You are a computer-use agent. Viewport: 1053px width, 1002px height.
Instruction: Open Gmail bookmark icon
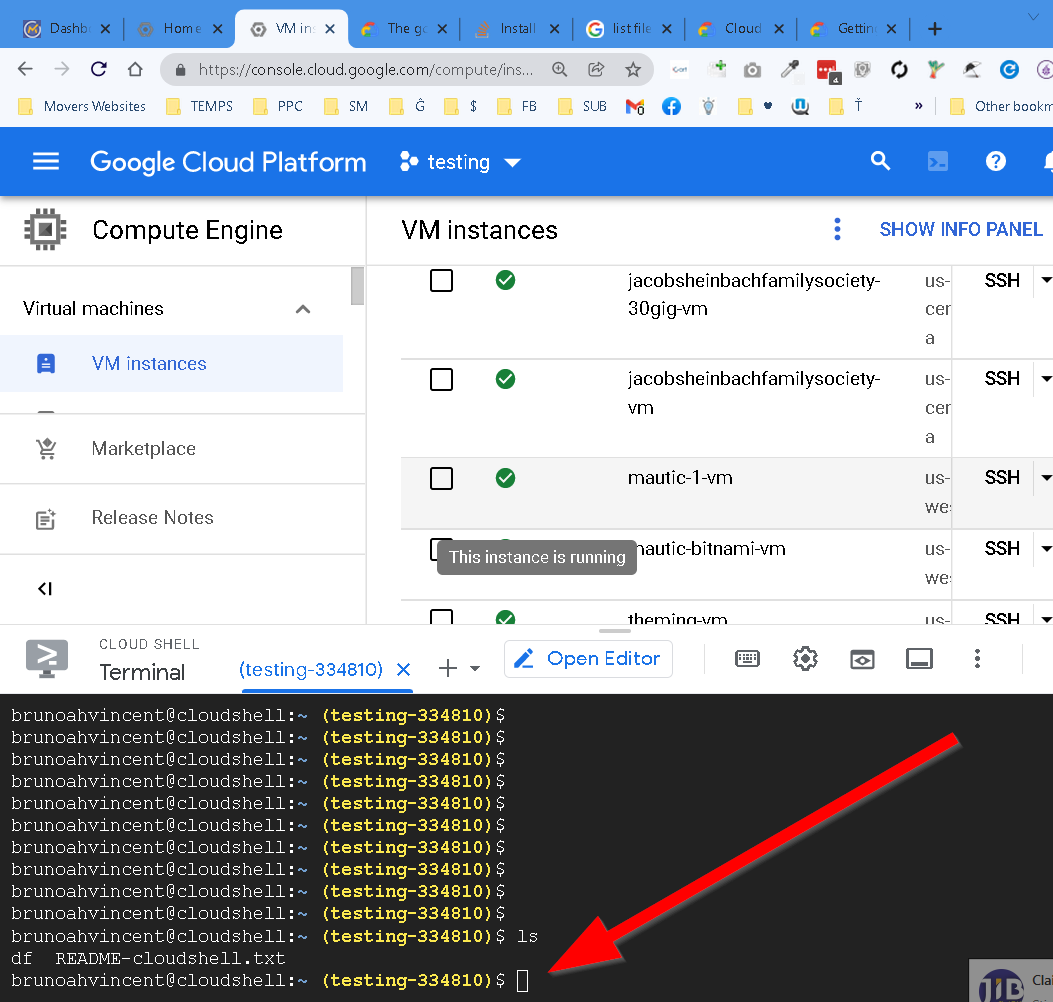[635, 106]
